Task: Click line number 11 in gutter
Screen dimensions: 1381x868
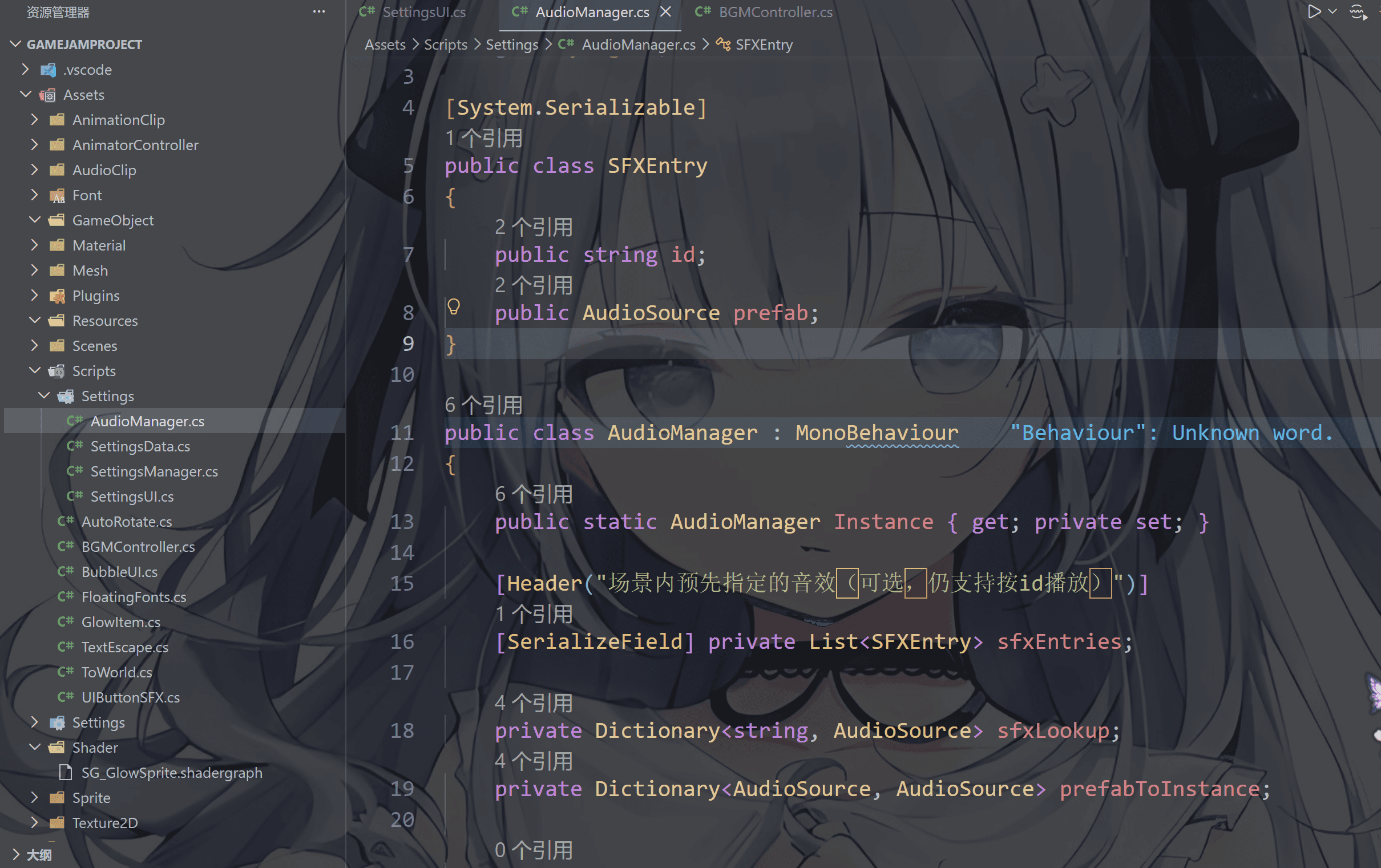Action: point(402,433)
